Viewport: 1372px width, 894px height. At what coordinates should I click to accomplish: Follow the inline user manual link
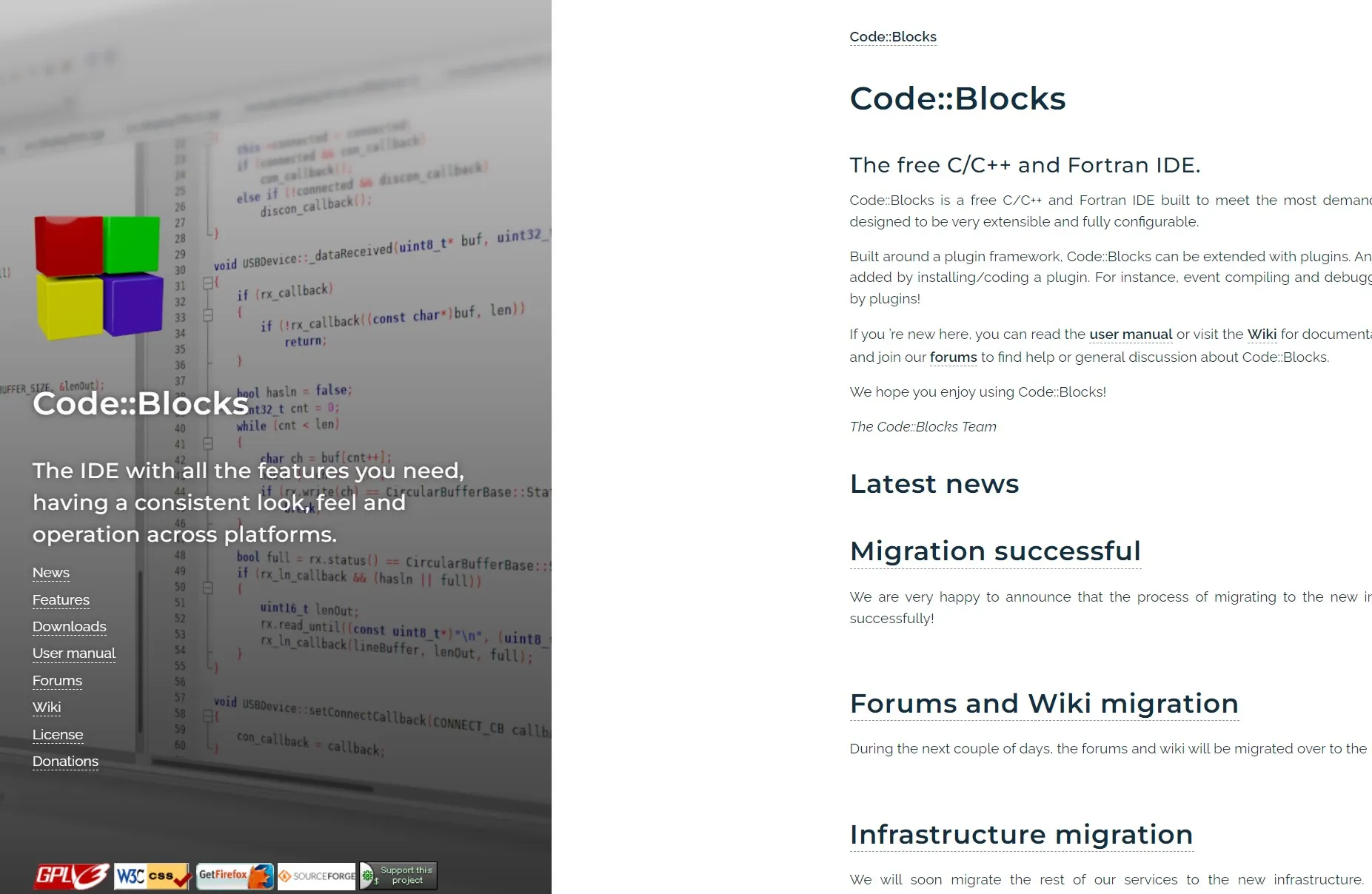pyautogui.click(x=1131, y=335)
